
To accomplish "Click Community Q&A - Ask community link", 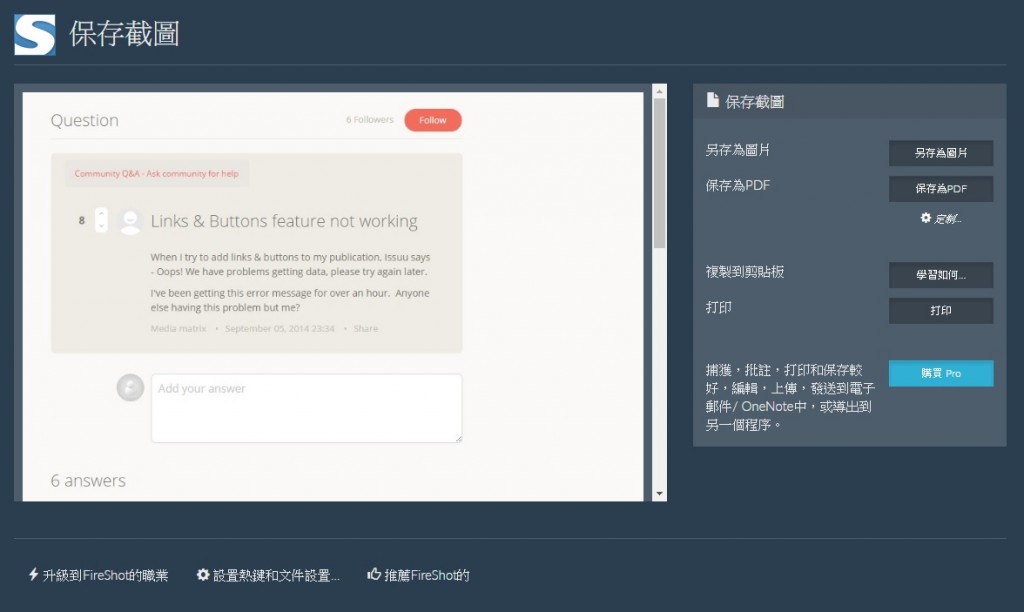I will pos(156,174).
